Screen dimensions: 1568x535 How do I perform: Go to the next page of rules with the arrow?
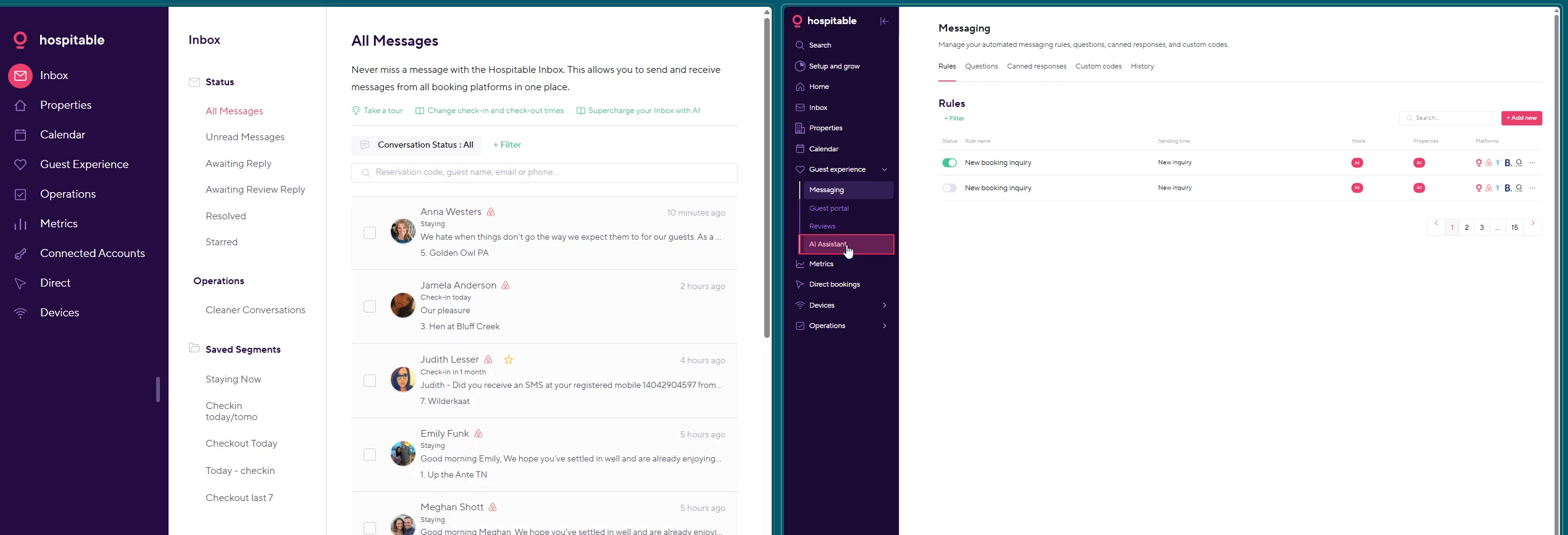(x=1533, y=224)
